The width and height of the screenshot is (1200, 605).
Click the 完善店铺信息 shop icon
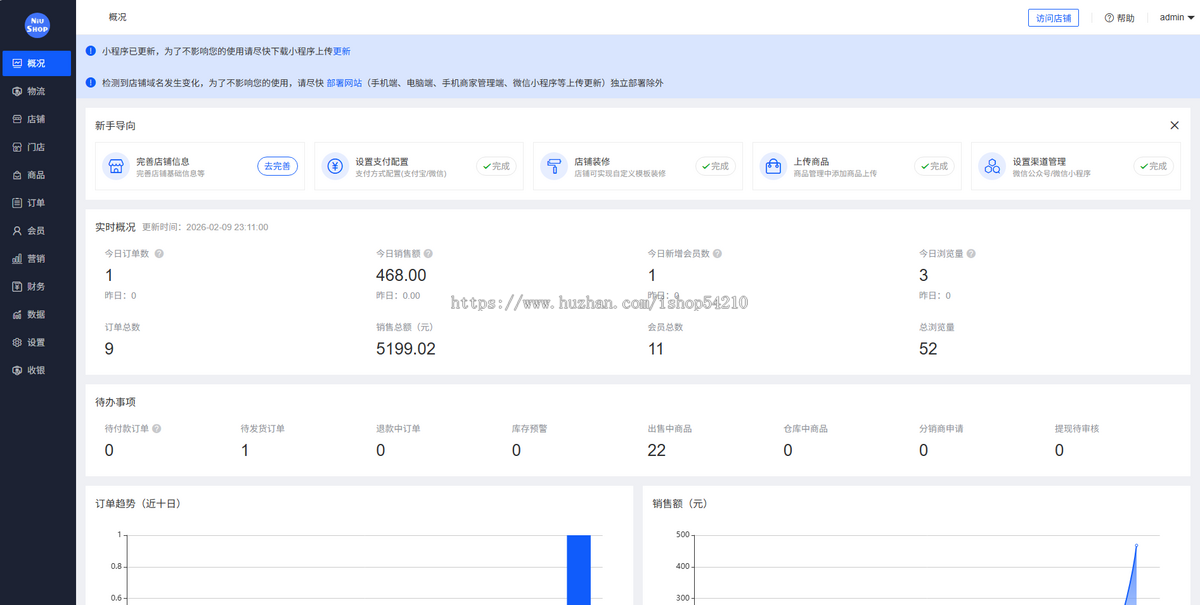(117, 166)
